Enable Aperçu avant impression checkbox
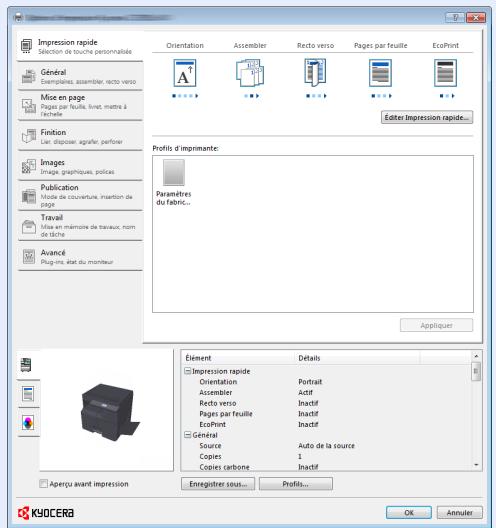Screen dimensions: 496x528 43,484
